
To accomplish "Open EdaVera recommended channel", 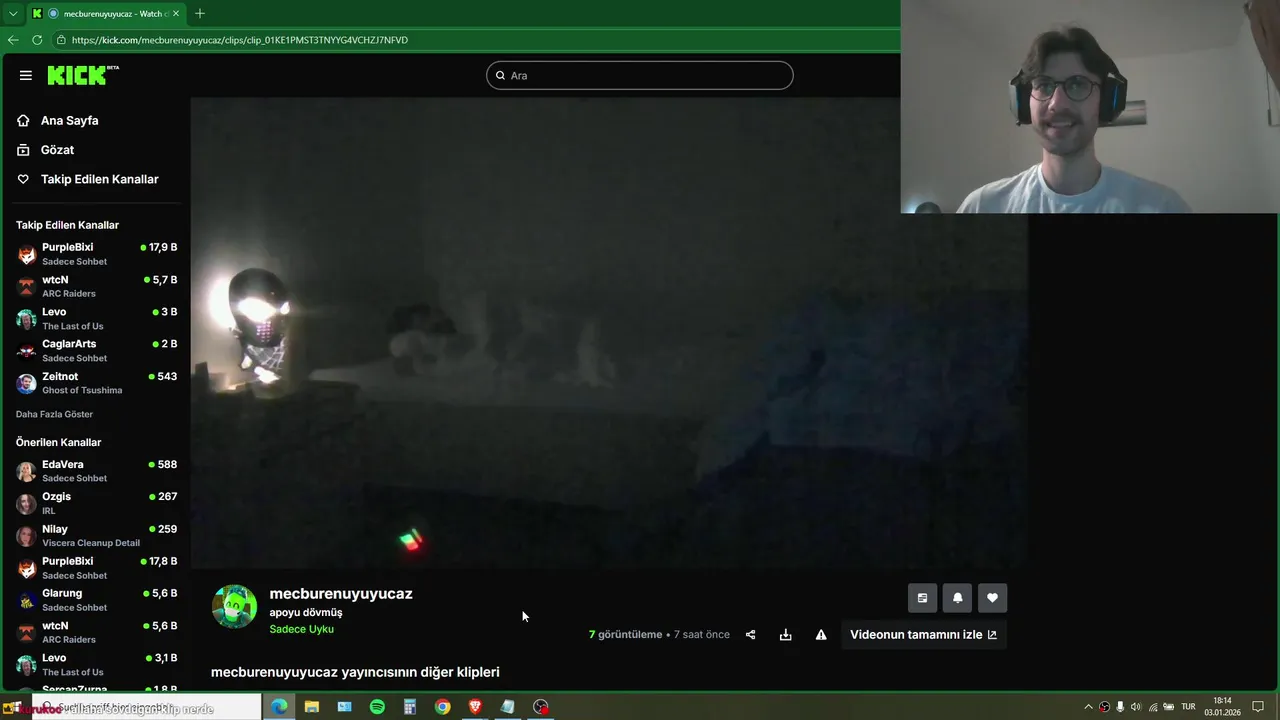I will (96, 471).
